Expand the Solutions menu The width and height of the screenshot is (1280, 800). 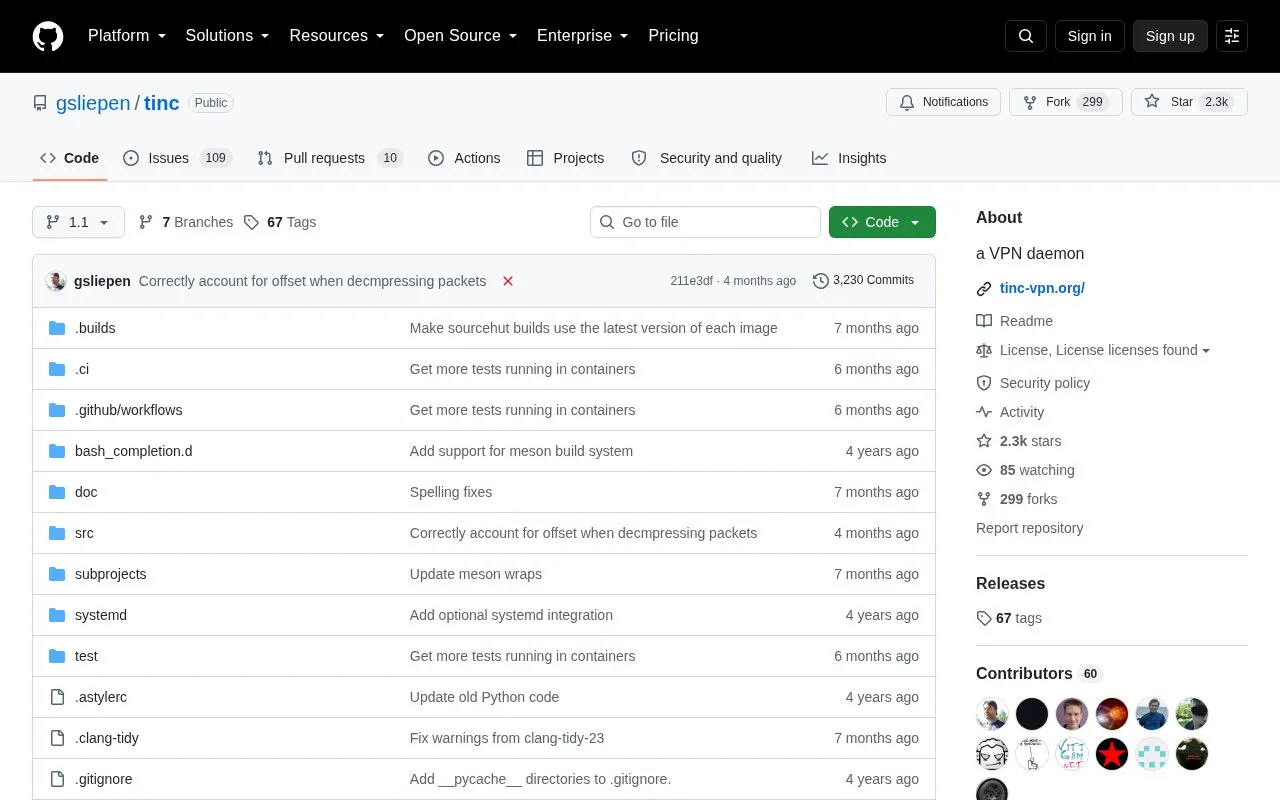(x=227, y=36)
